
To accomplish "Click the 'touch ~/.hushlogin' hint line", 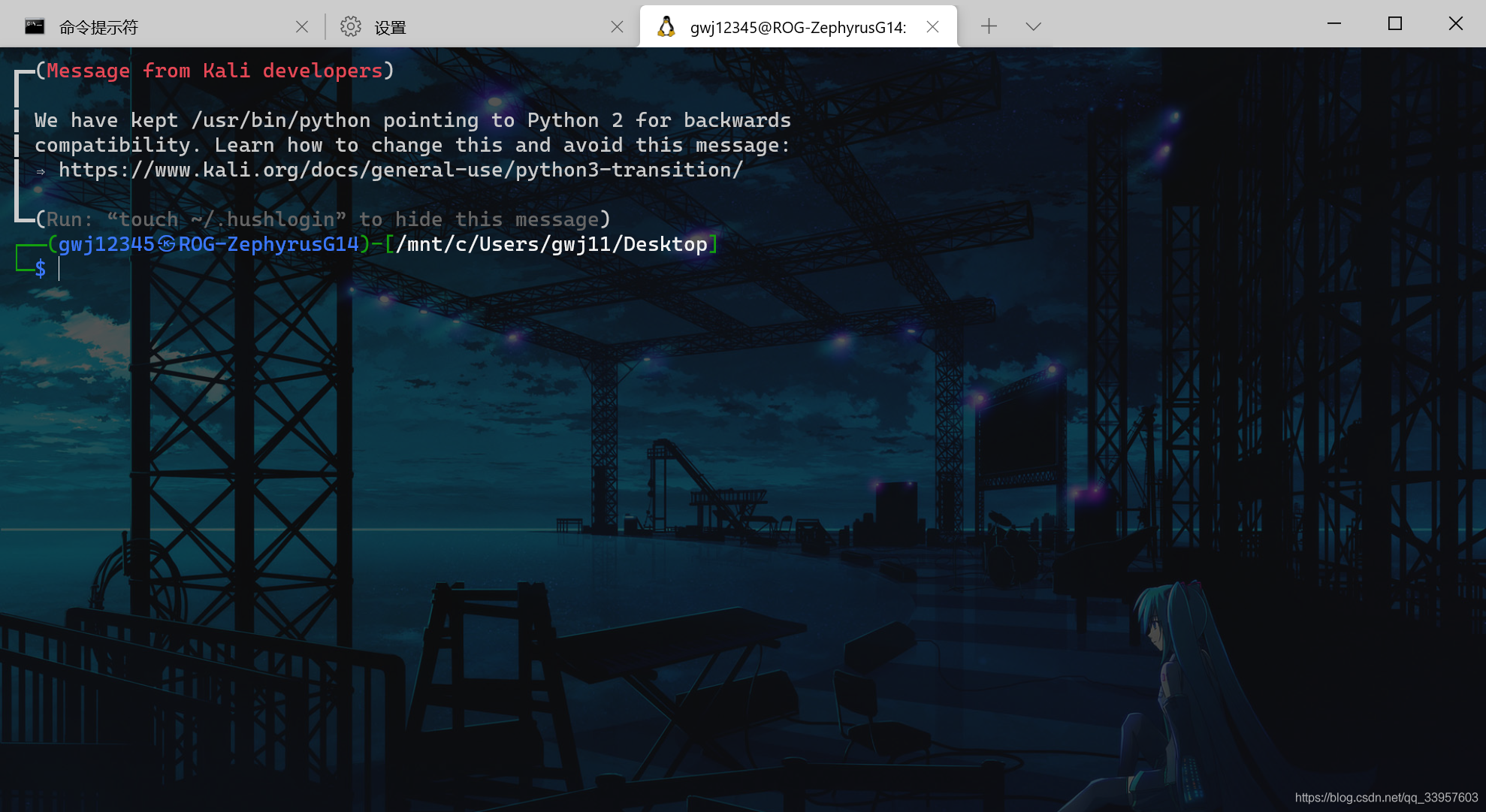I will [323, 219].
